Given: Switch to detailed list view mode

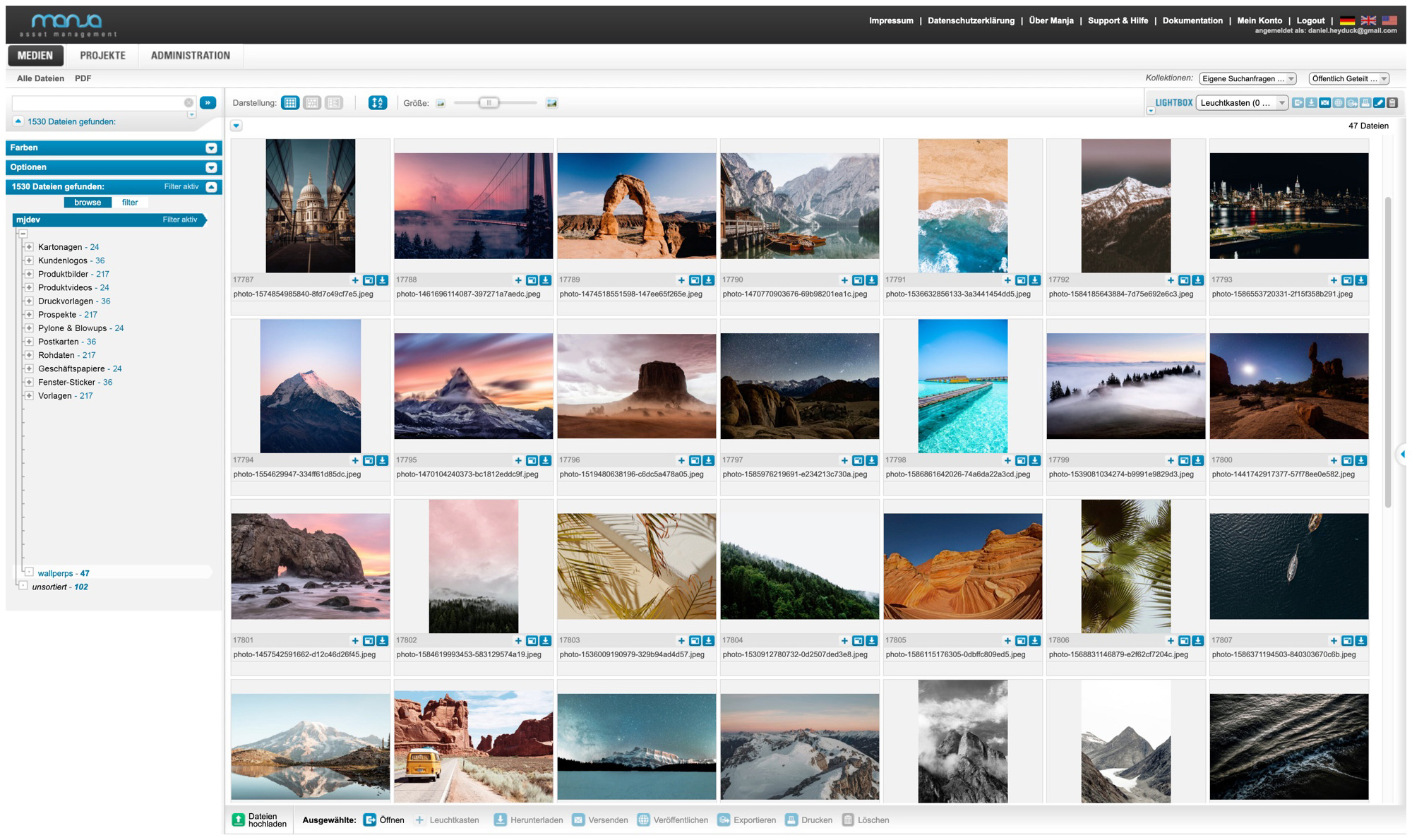Looking at the screenshot, I should click(334, 103).
